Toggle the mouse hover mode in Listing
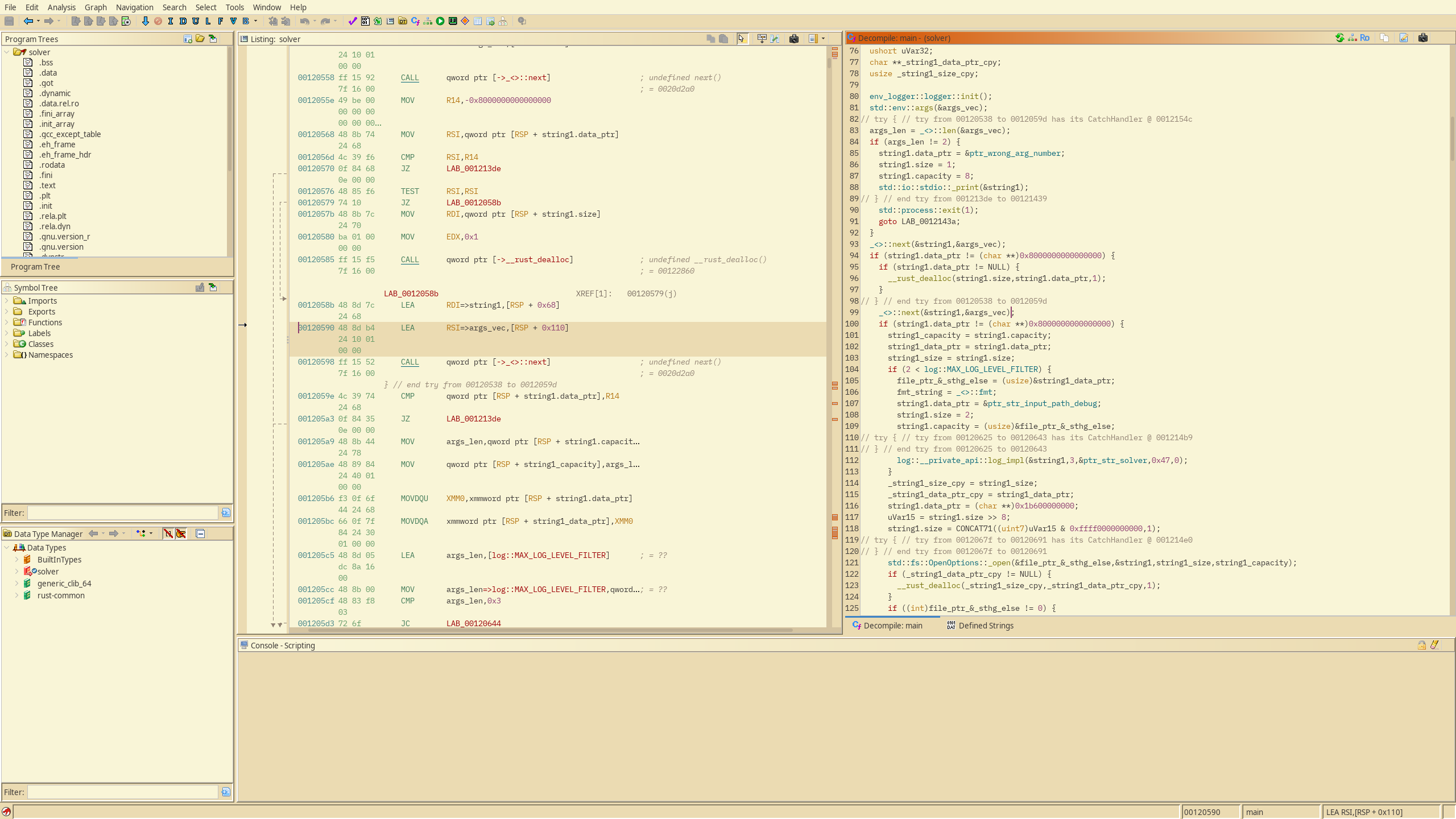Image resolution: width=1456 pixels, height=819 pixels. click(x=741, y=39)
